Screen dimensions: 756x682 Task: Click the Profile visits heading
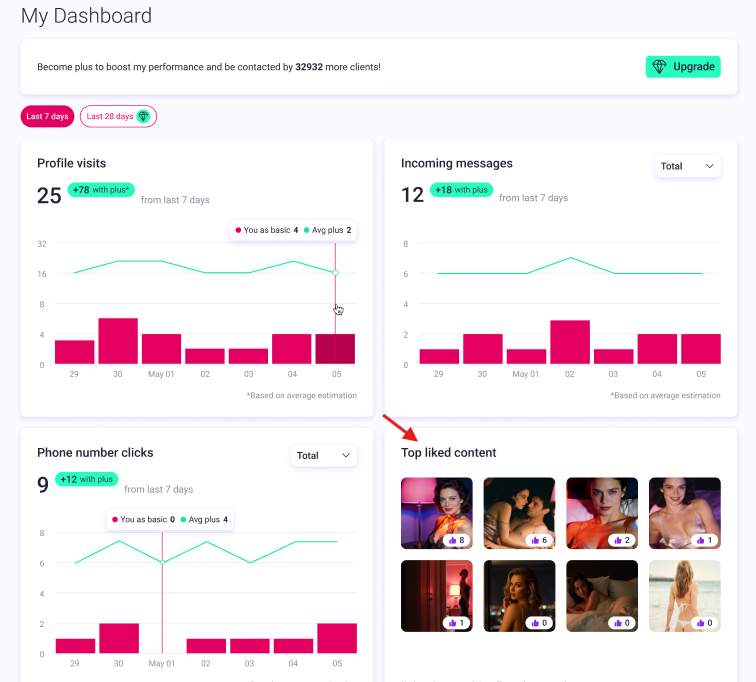point(71,163)
